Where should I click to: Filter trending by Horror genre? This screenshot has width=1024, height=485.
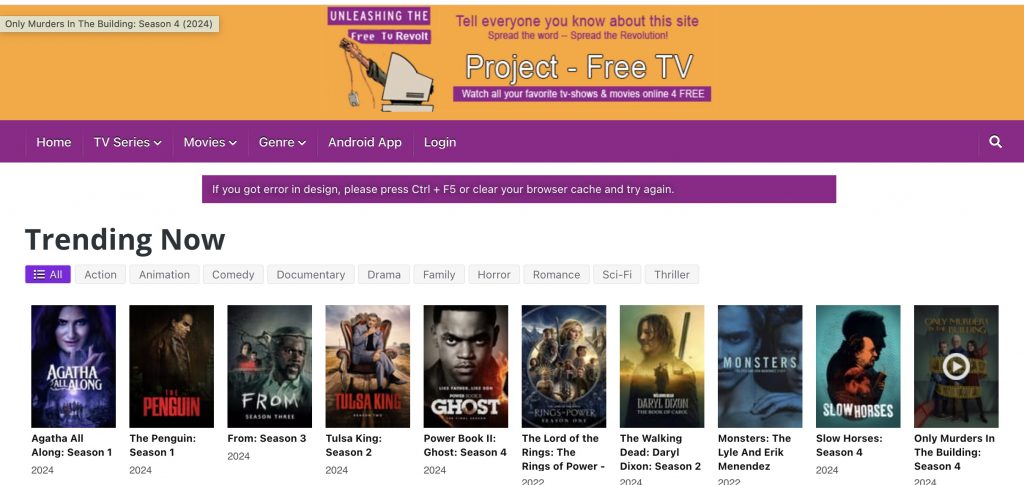pyautogui.click(x=494, y=274)
